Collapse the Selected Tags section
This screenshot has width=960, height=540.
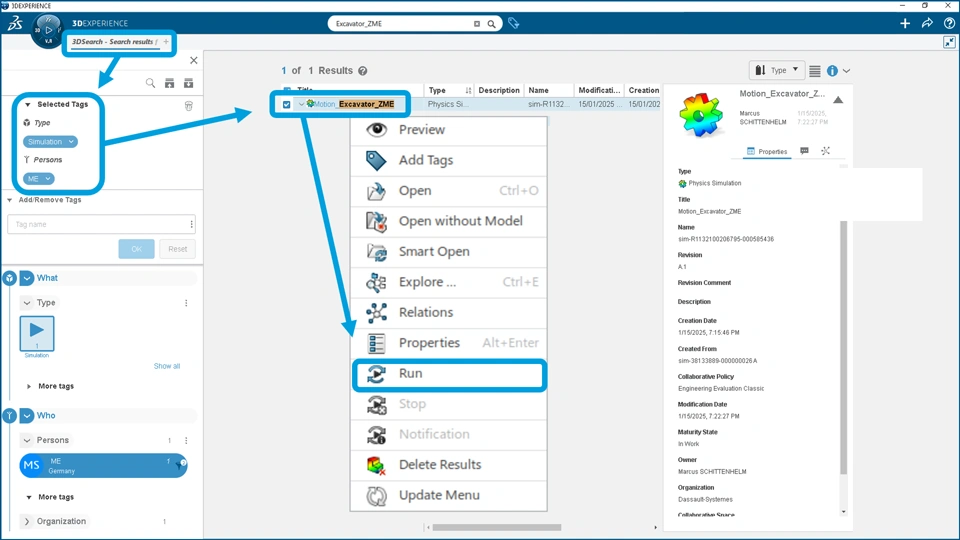28,105
